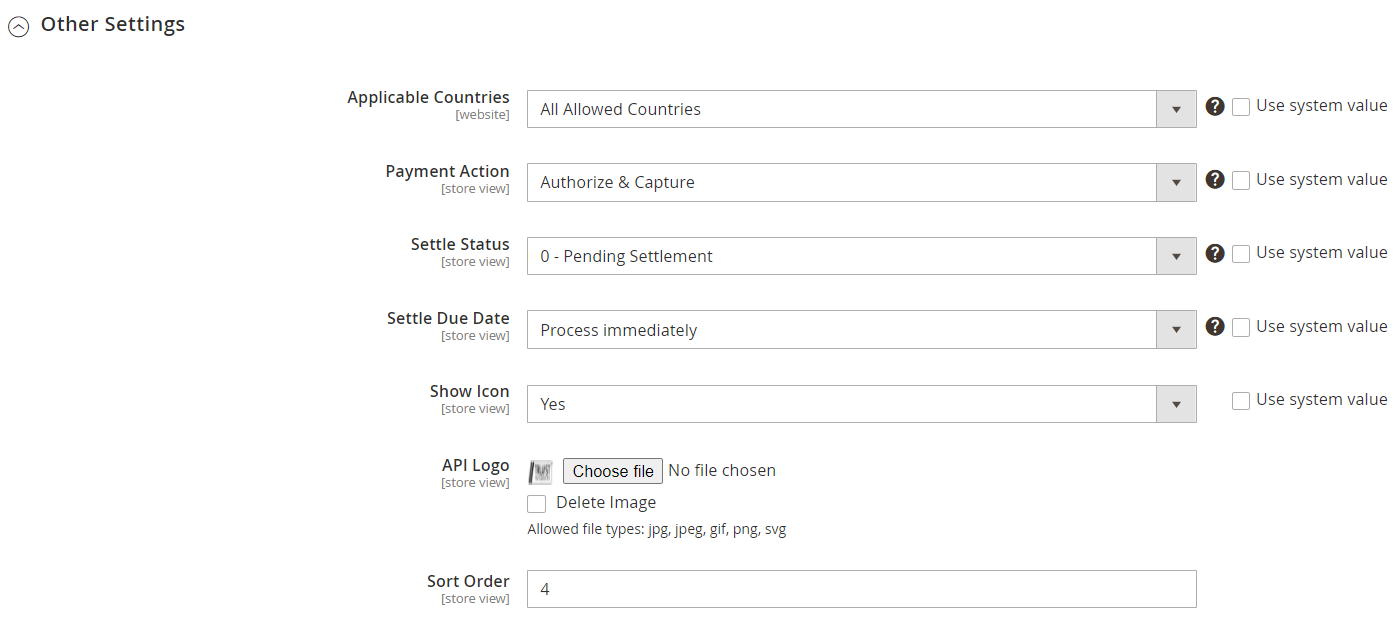Enable Use system value for Show Icon
The height and width of the screenshot is (617, 1397).
point(1241,401)
